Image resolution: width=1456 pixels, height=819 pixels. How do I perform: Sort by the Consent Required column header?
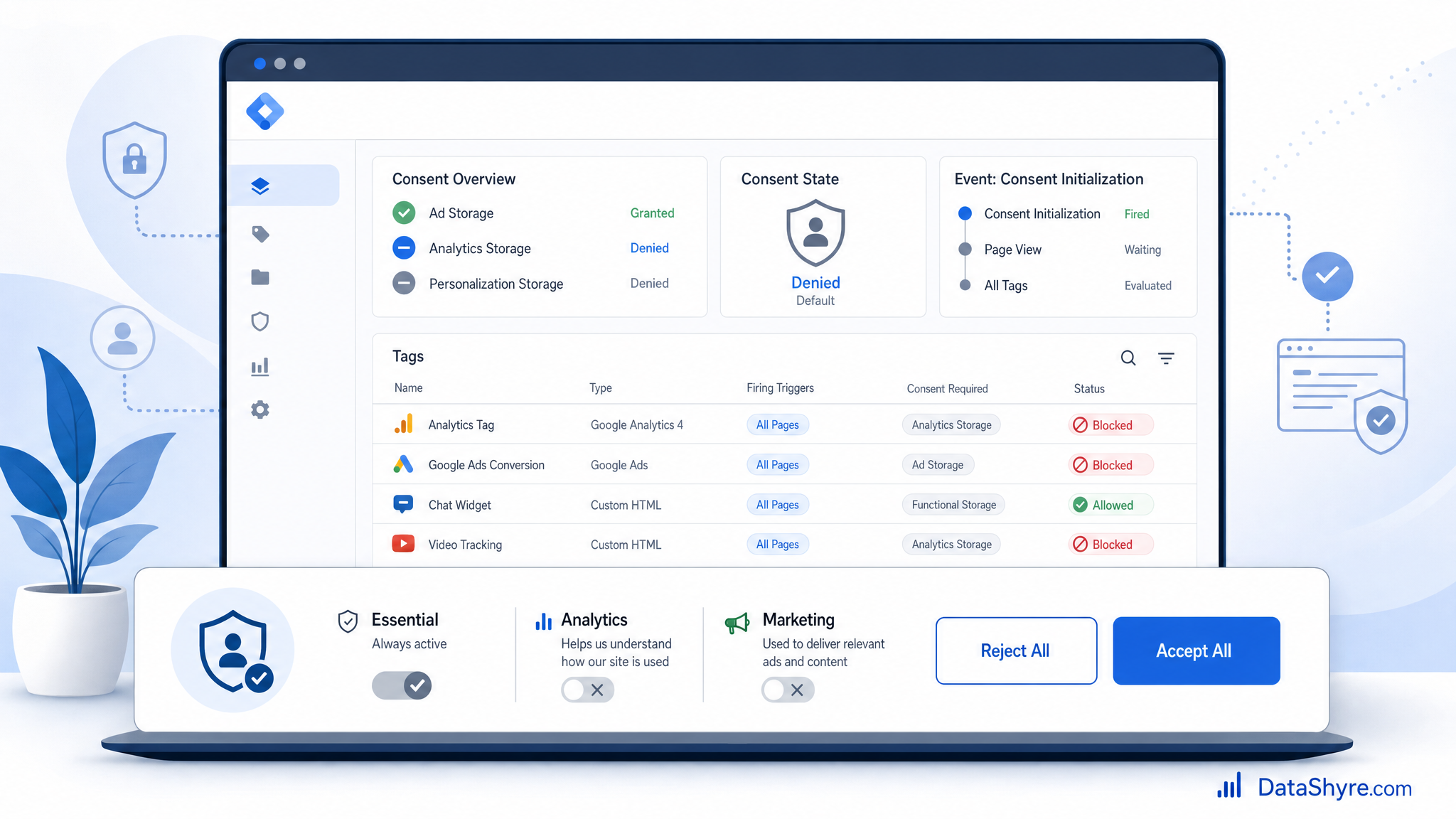coord(947,388)
